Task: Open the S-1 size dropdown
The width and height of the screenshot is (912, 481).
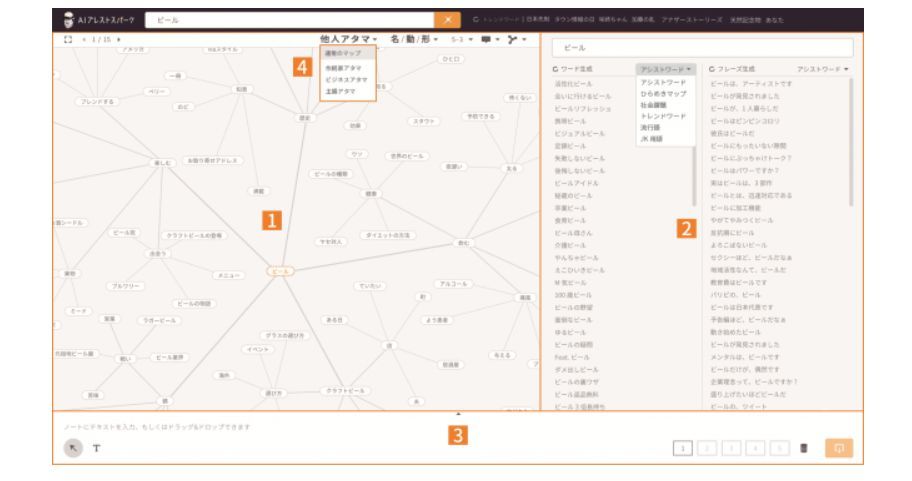Action: click(462, 40)
